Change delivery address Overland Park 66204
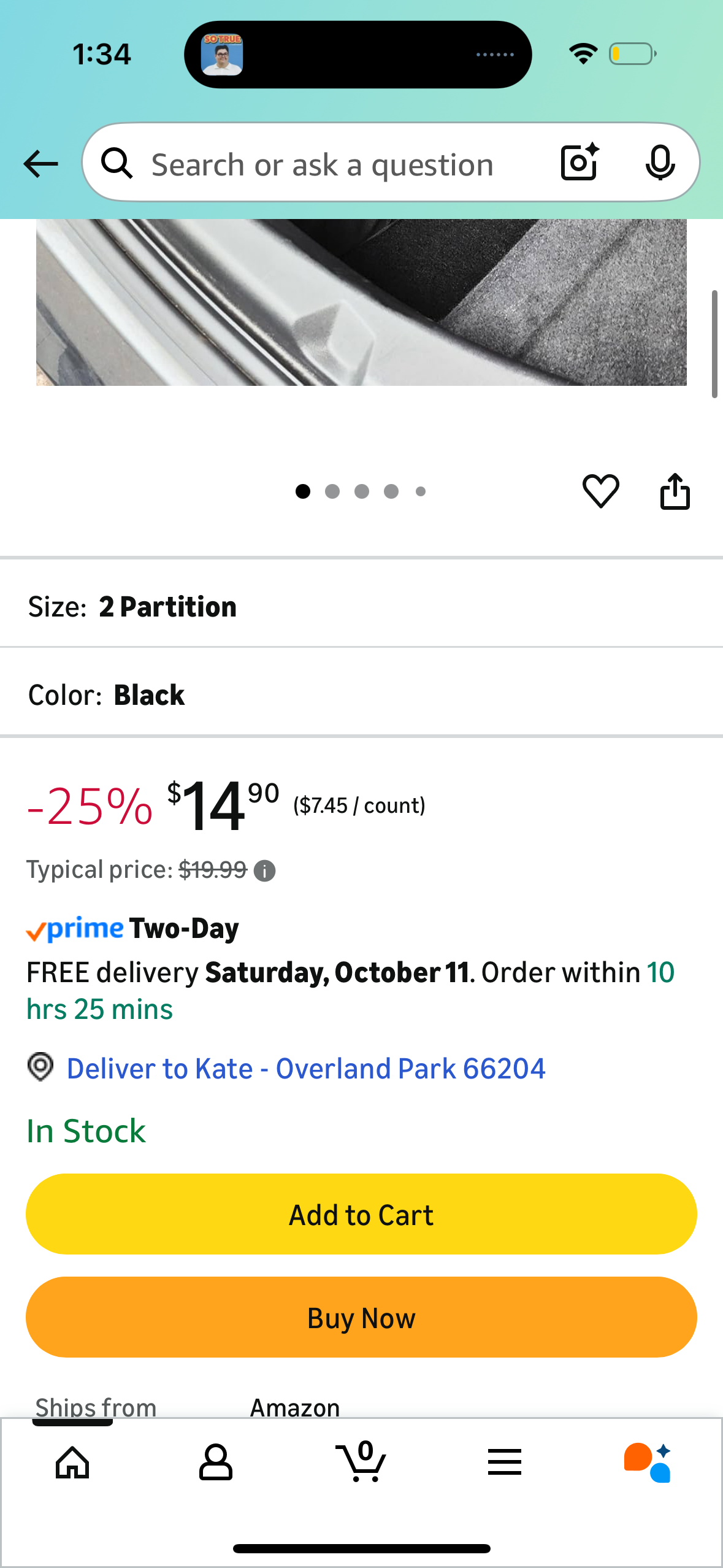The image size is (723, 1568). [305, 1069]
